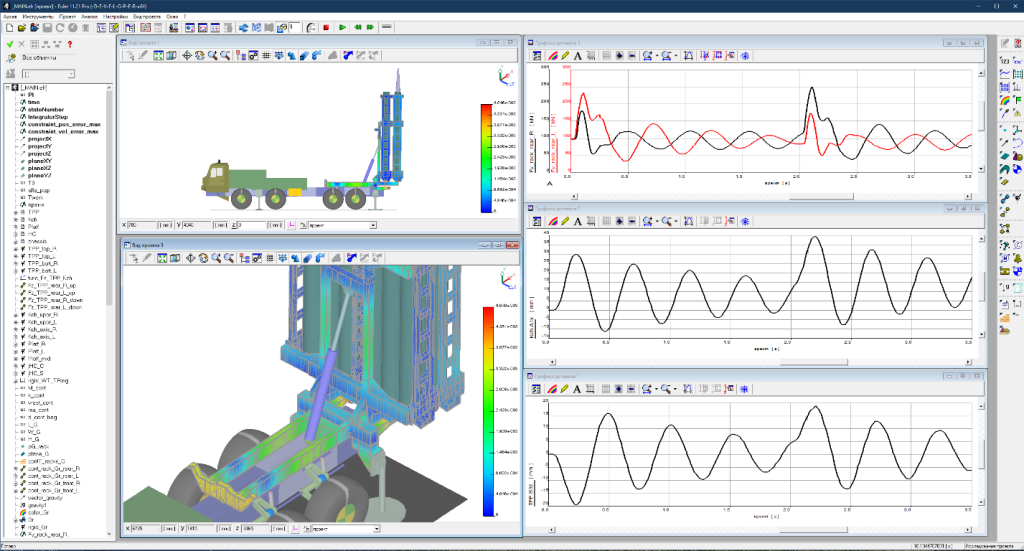Open the 'Настройки' menu
This screenshot has height=551, width=1024.
[115, 16]
